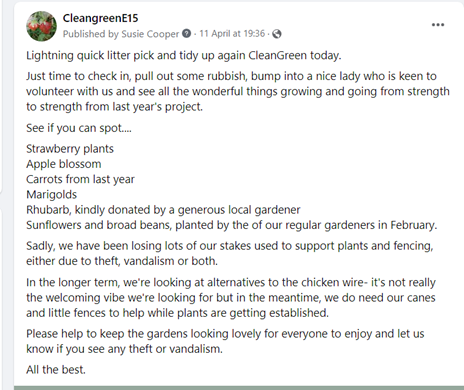Open the 11 April at 19:36 timestamp
464x390 pixels.
[232, 34]
